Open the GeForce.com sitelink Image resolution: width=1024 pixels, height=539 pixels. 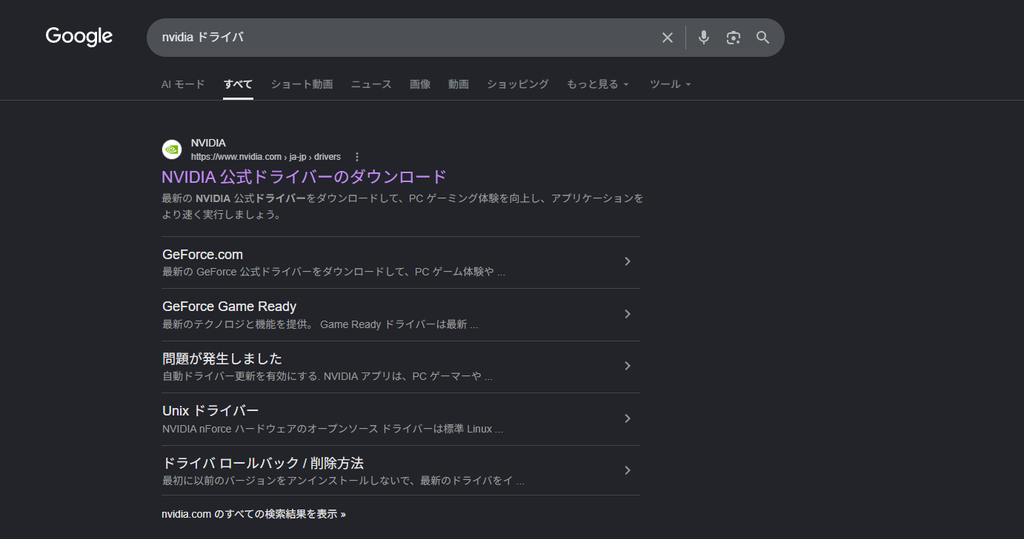click(202, 255)
